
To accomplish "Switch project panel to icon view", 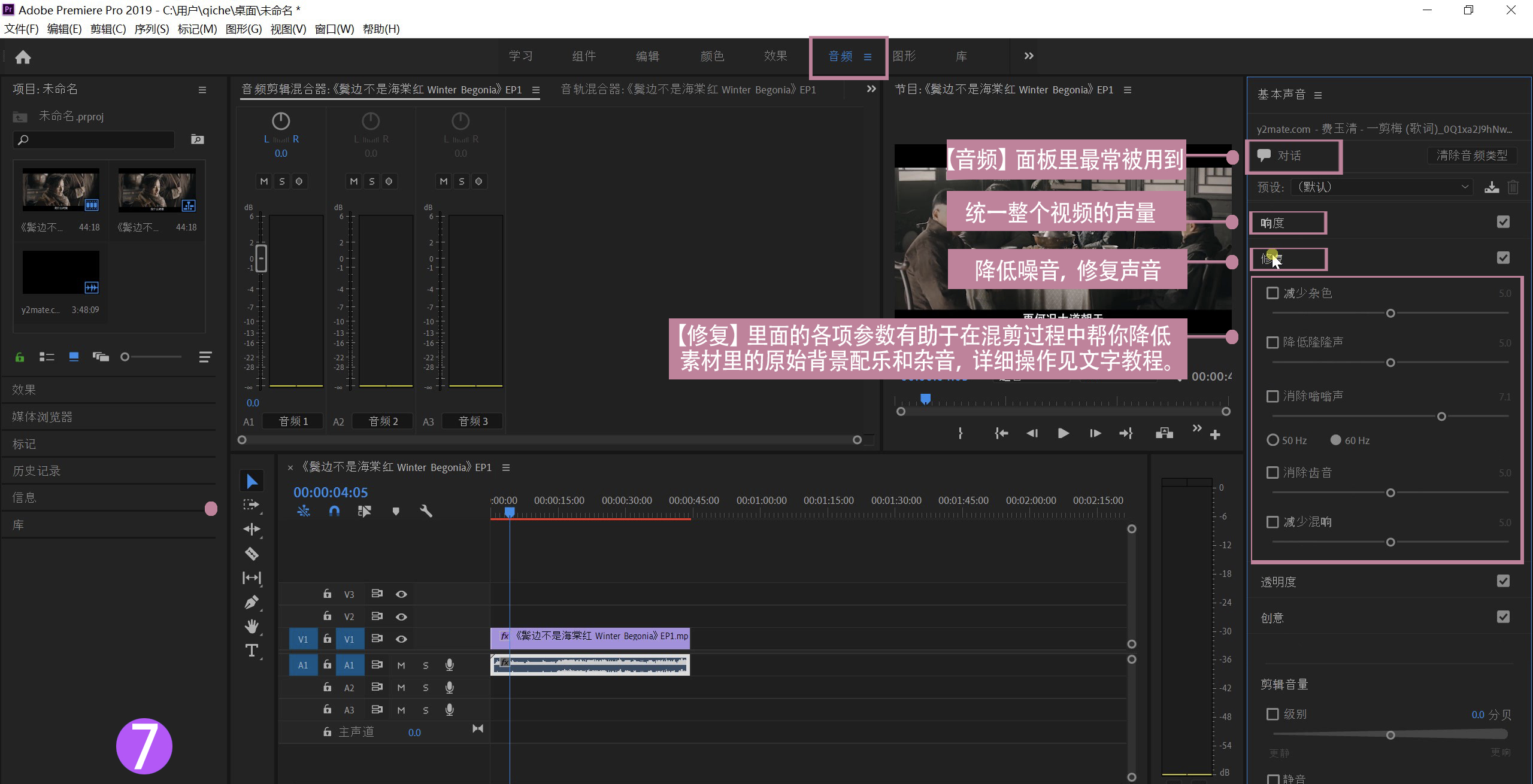I will pos(74,357).
